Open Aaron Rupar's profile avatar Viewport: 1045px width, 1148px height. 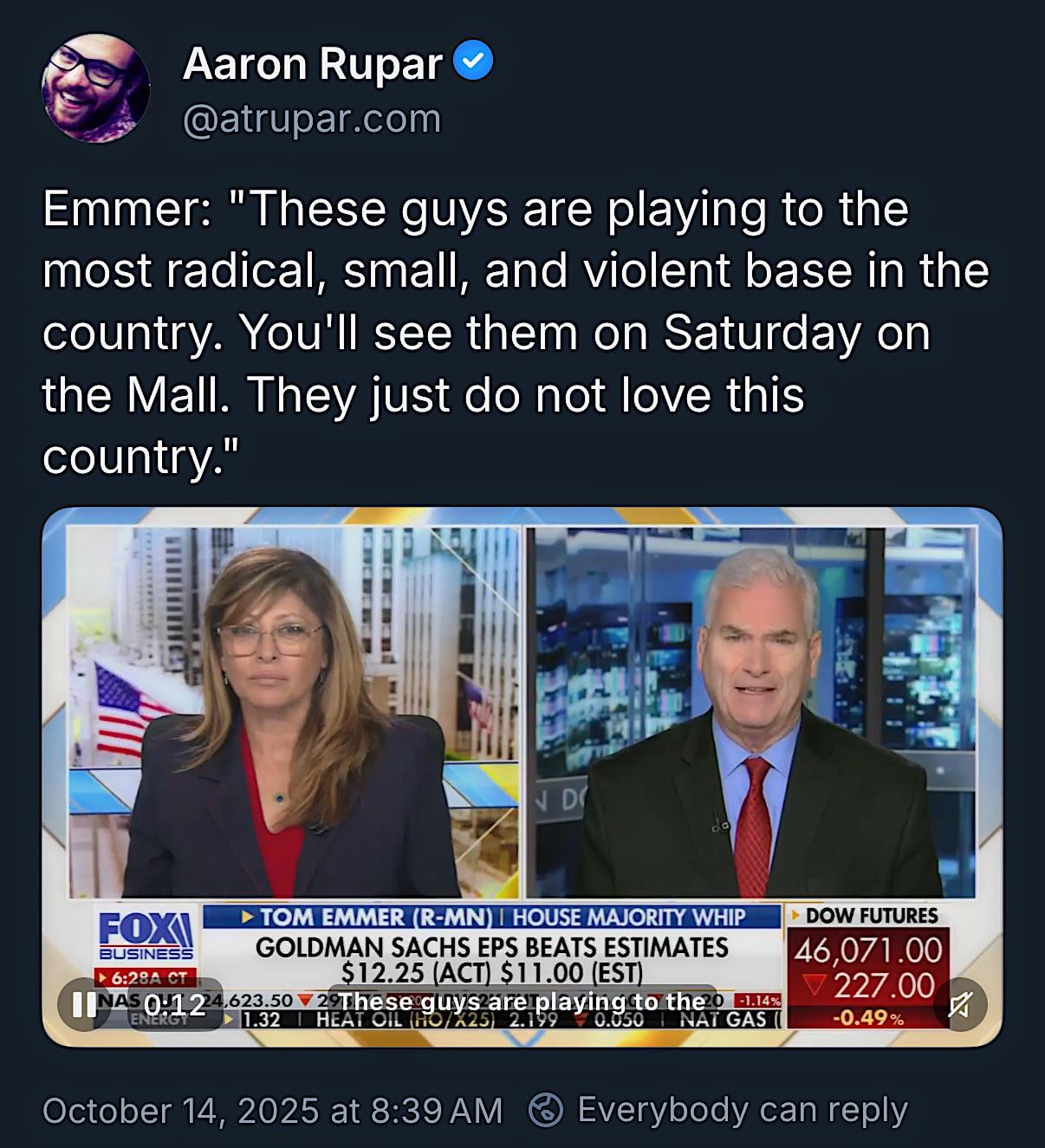pyautogui.click(x=95, y=88)
